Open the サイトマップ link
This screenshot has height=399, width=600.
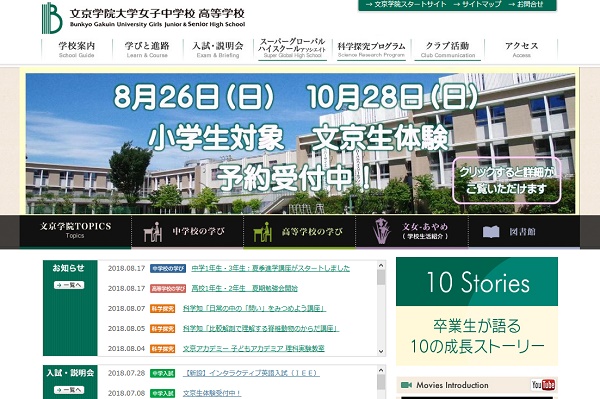478,4
